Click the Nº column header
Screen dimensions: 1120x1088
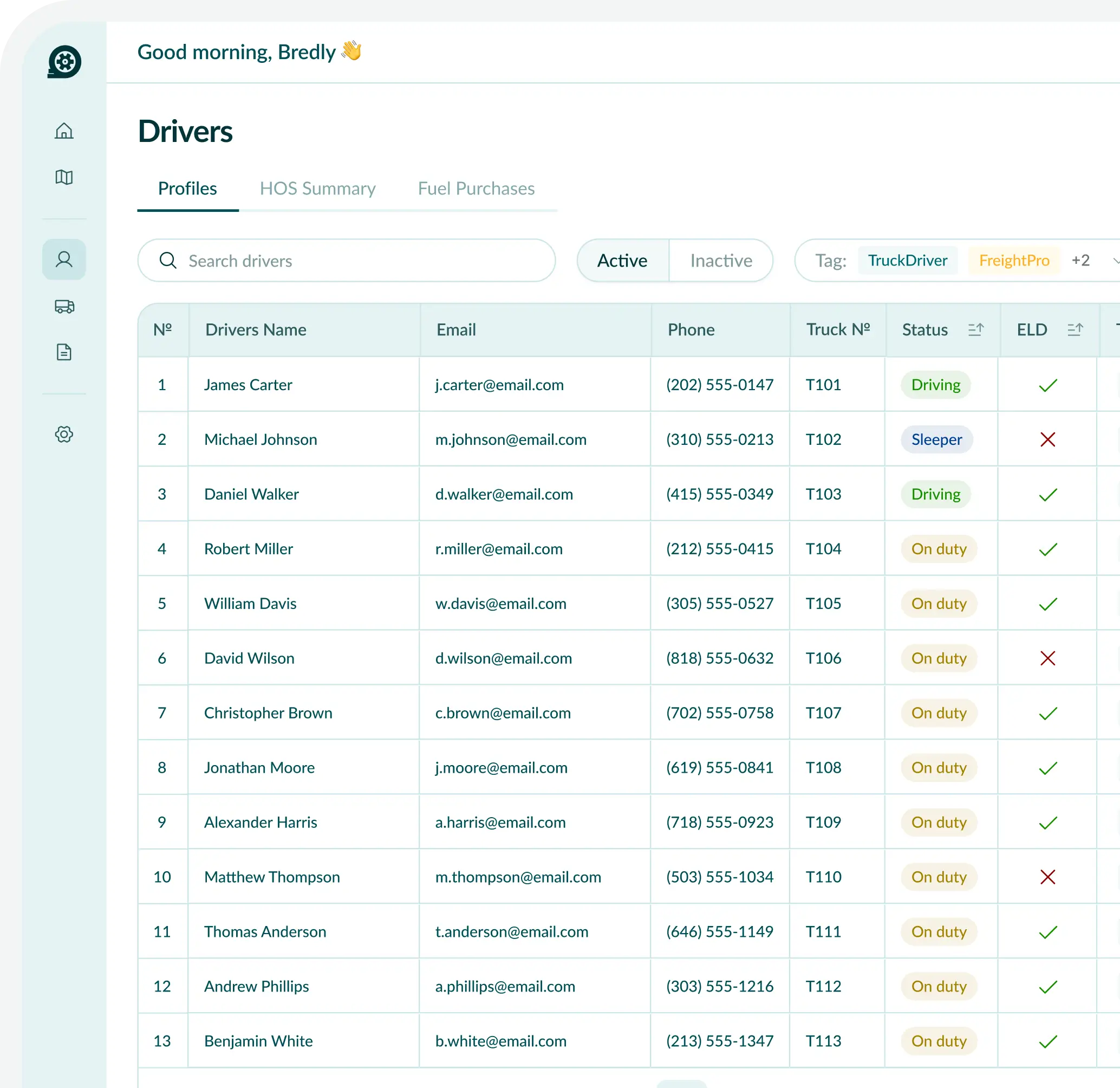pyautogui.click(x=163, y=330)
